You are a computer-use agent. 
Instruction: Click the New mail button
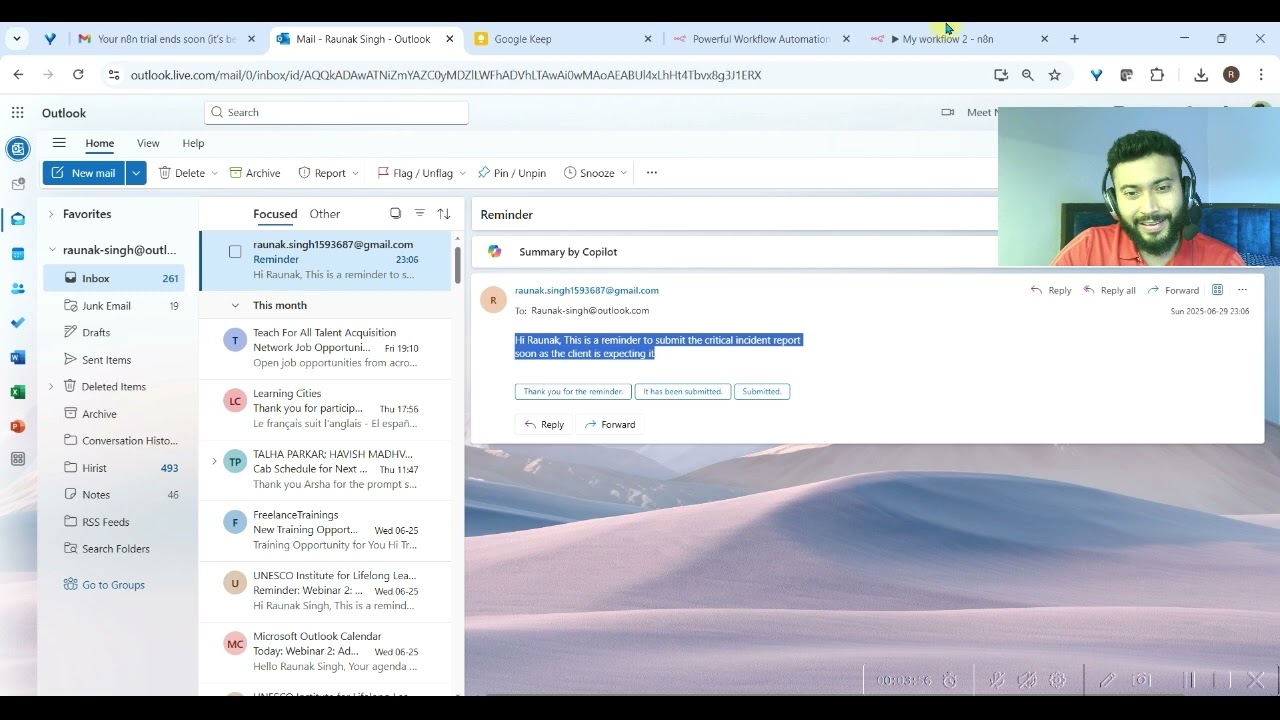click(x=84, y=173)
